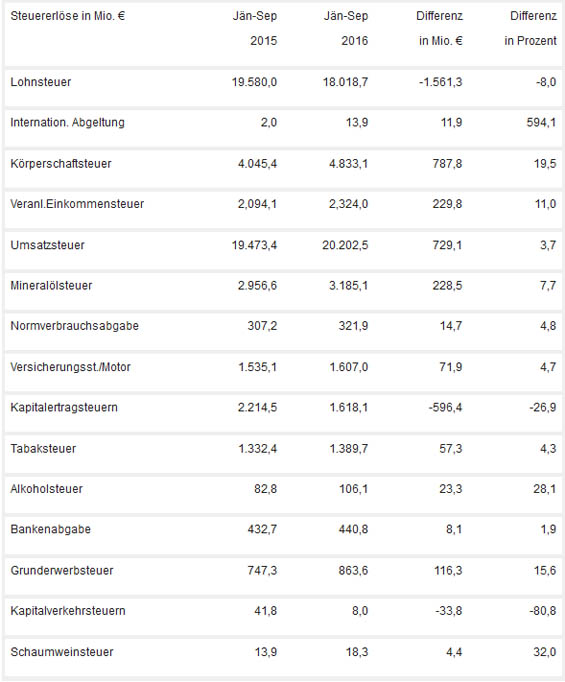Select the Schaumweinsteuer row label
The height and width of the screenshot is (682, 565).
[62, 652]
